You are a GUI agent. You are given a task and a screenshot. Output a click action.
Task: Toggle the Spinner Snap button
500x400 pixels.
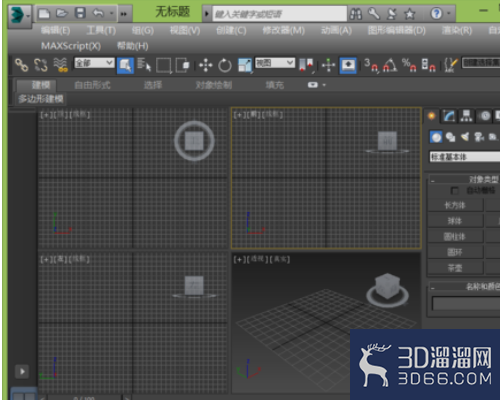coord(429,65)
